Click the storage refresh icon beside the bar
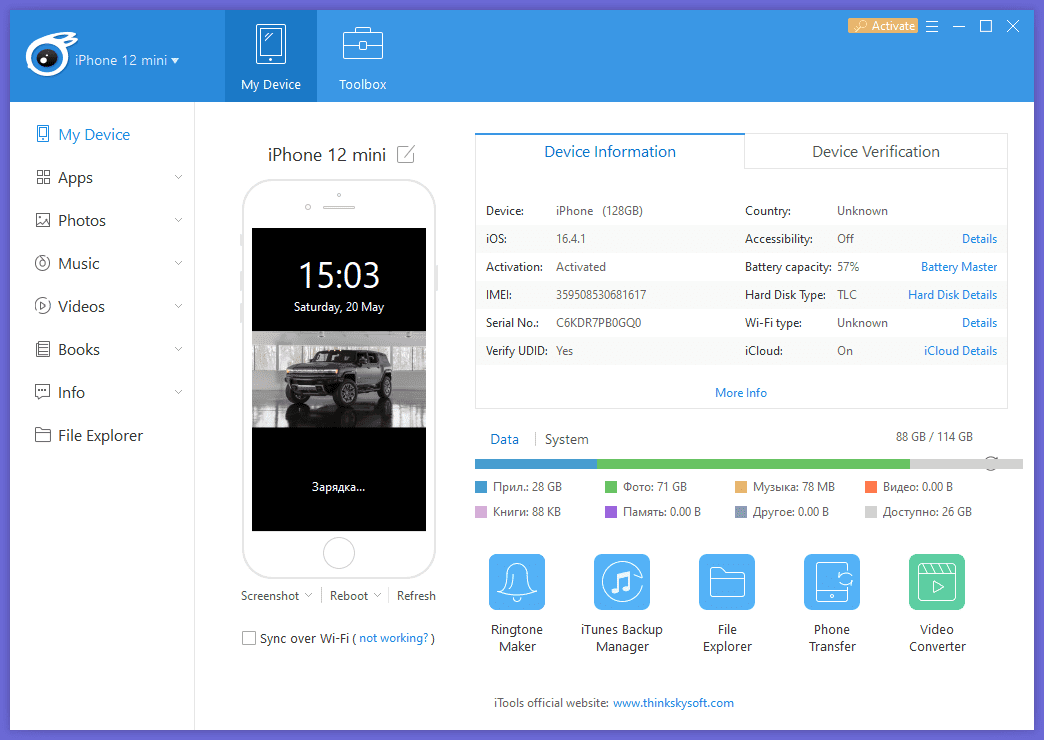Viewport: 1044px width, 740px height. tap(991, 463)
